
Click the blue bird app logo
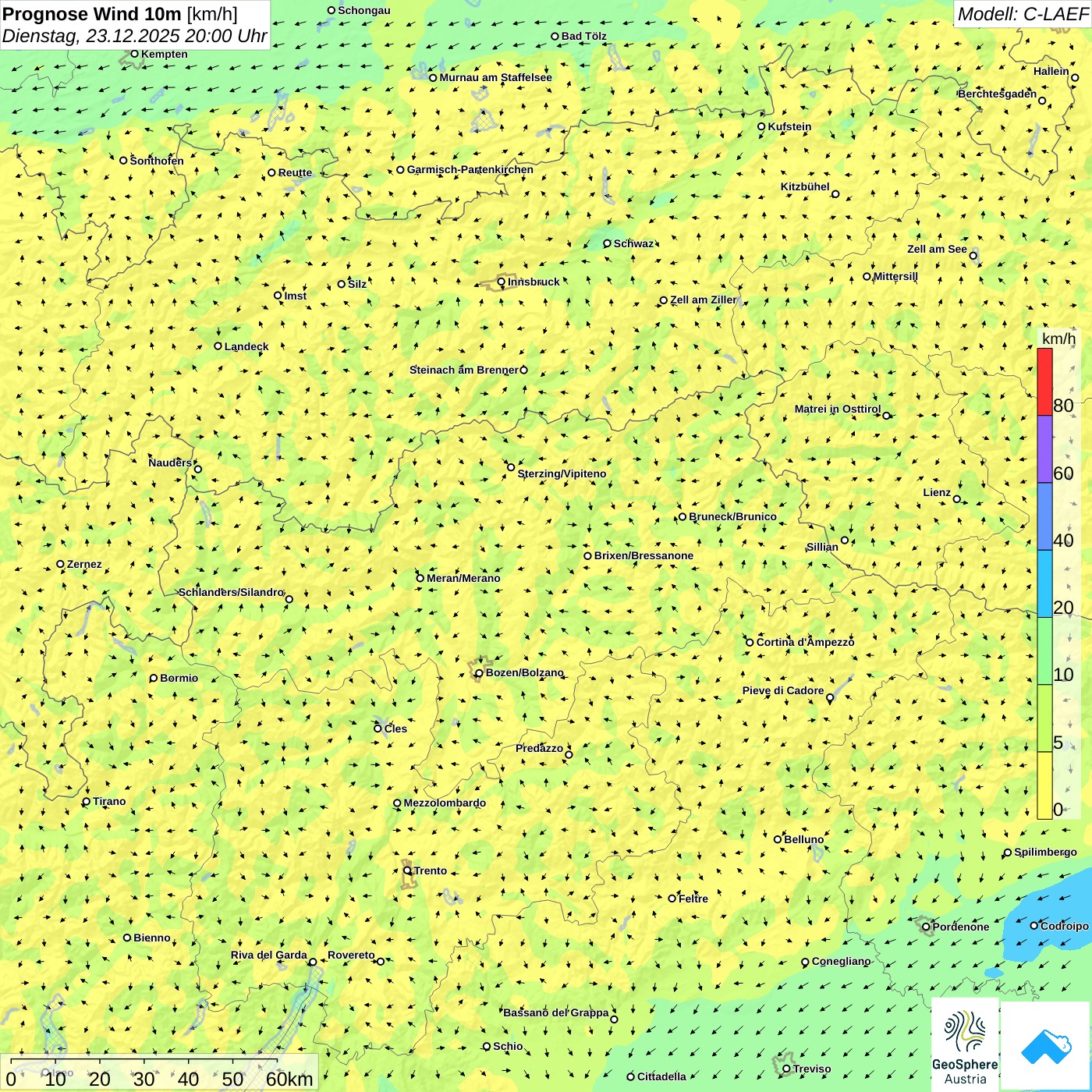[x=1046, y=1046]
